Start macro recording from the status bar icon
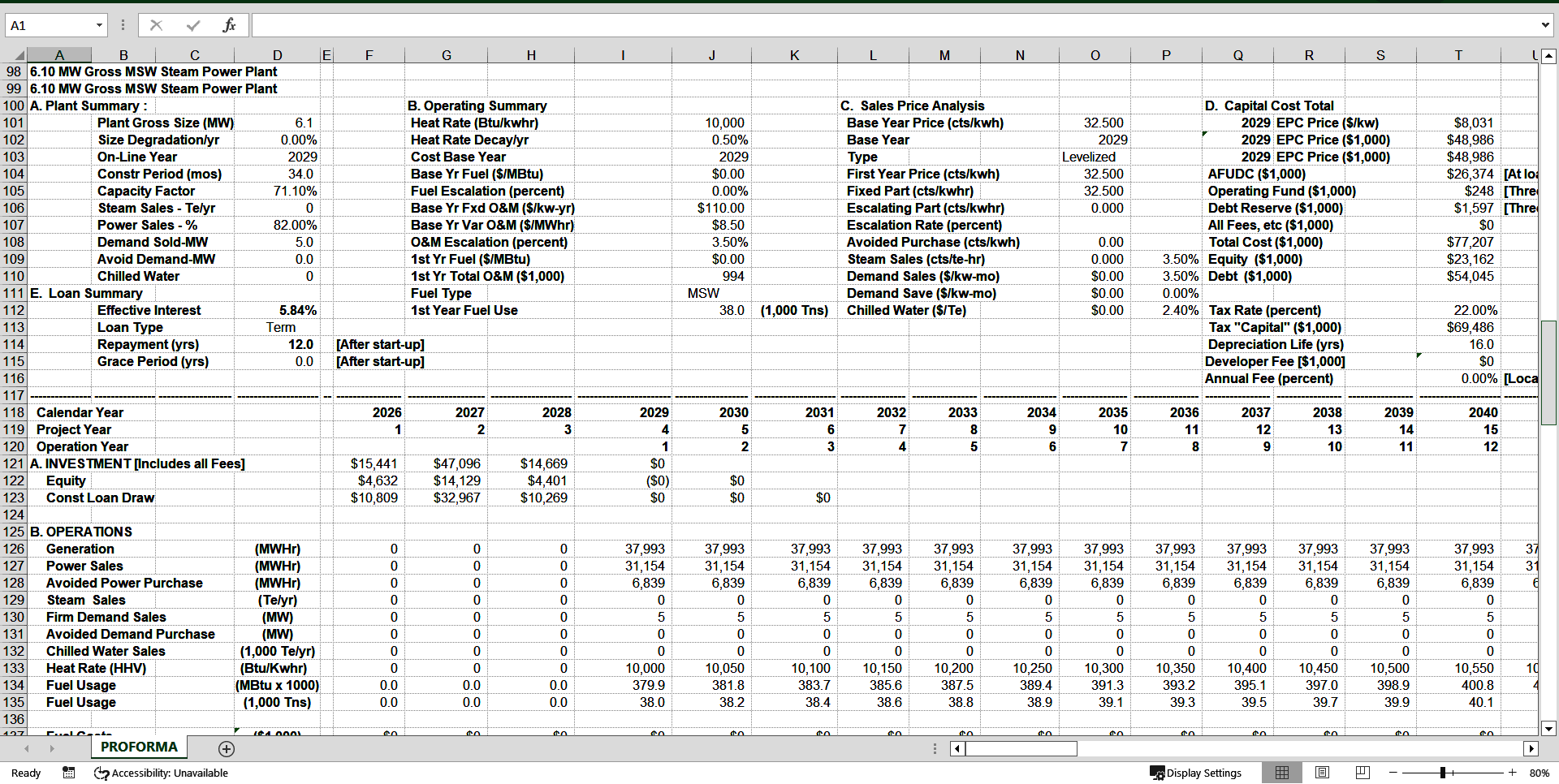This screenshot has width=1559, height=784. pyautogui.click(x=68, y=773)
